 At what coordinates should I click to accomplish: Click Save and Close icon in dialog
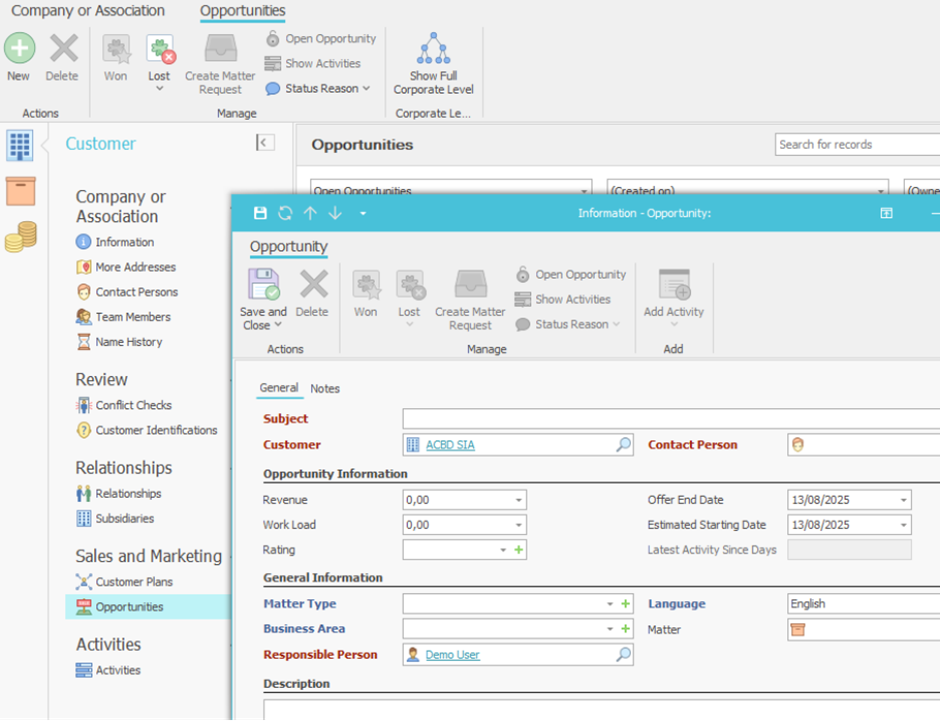[x=264, y=285]
